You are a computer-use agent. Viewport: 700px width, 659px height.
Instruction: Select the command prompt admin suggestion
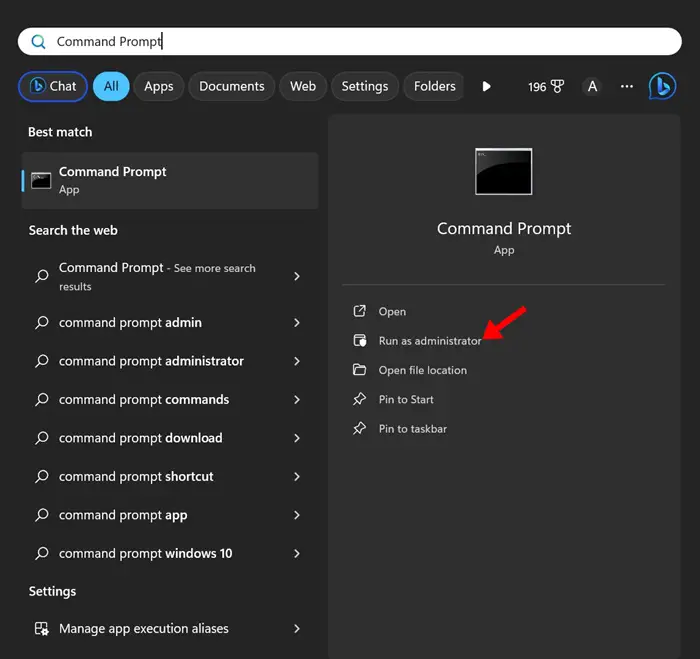click(x=170, y=322)
